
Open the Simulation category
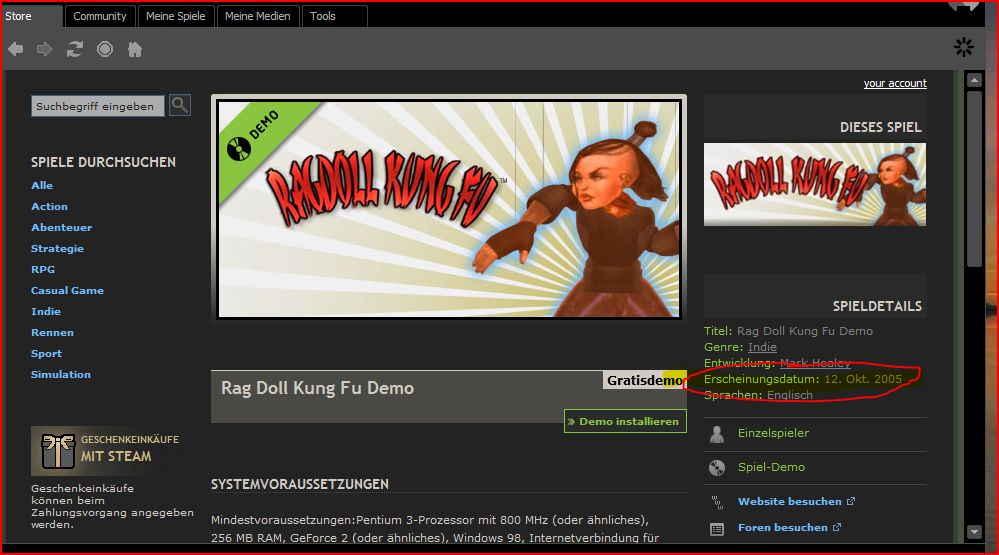point(61,375)
